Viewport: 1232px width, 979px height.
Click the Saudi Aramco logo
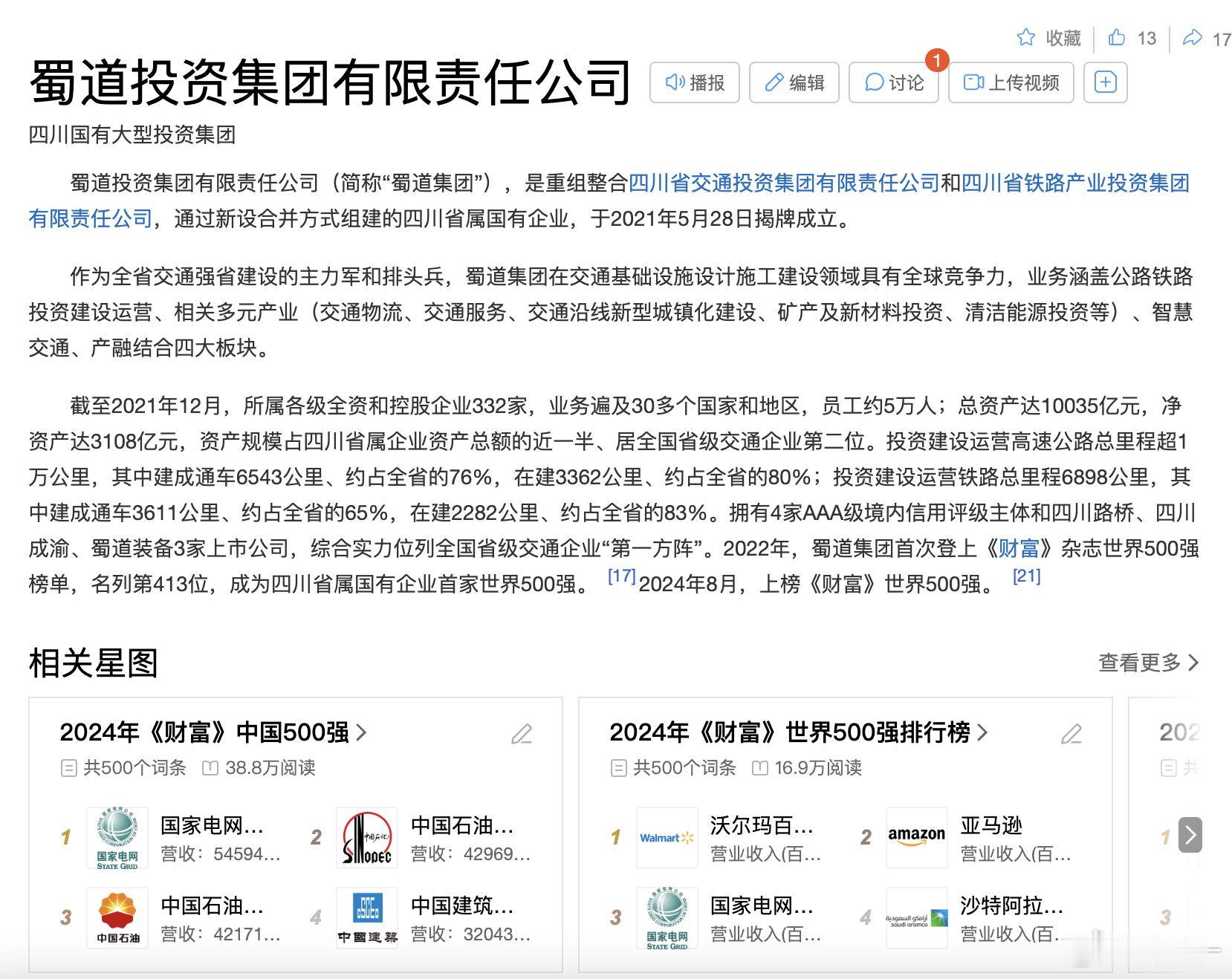[917, 918]
